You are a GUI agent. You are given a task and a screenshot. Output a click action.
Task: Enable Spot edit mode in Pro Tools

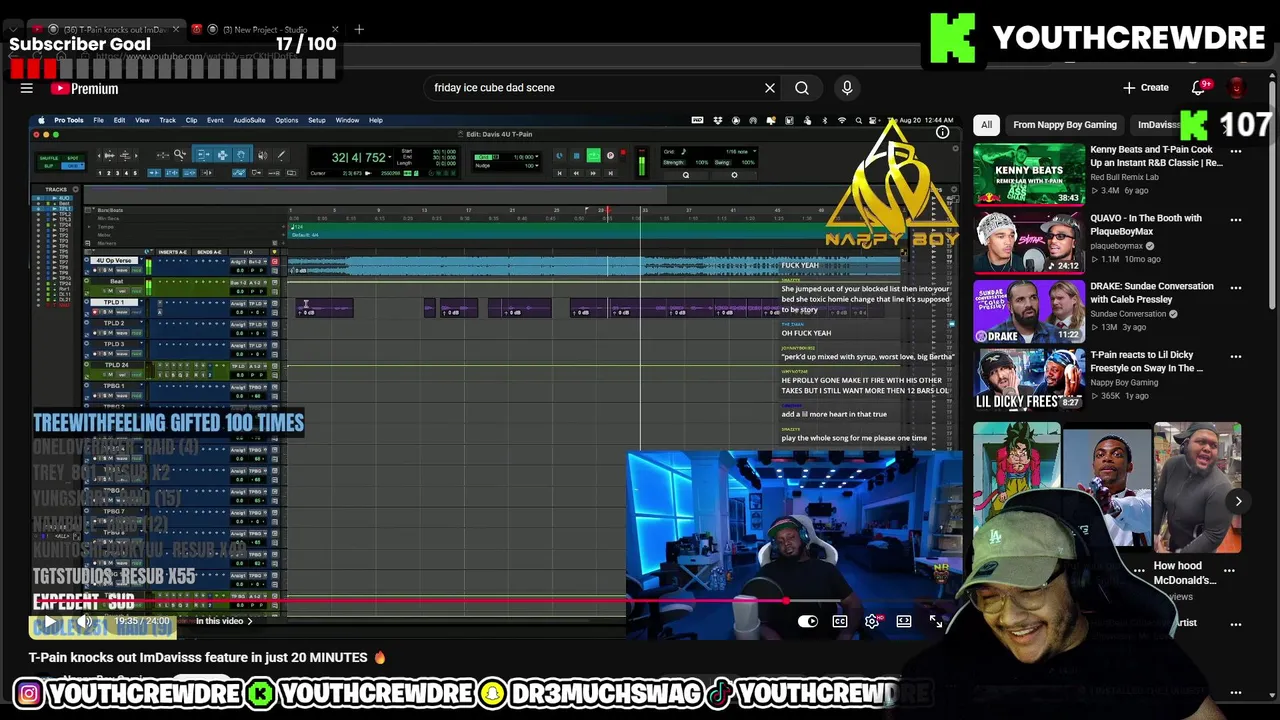[72, 158]
